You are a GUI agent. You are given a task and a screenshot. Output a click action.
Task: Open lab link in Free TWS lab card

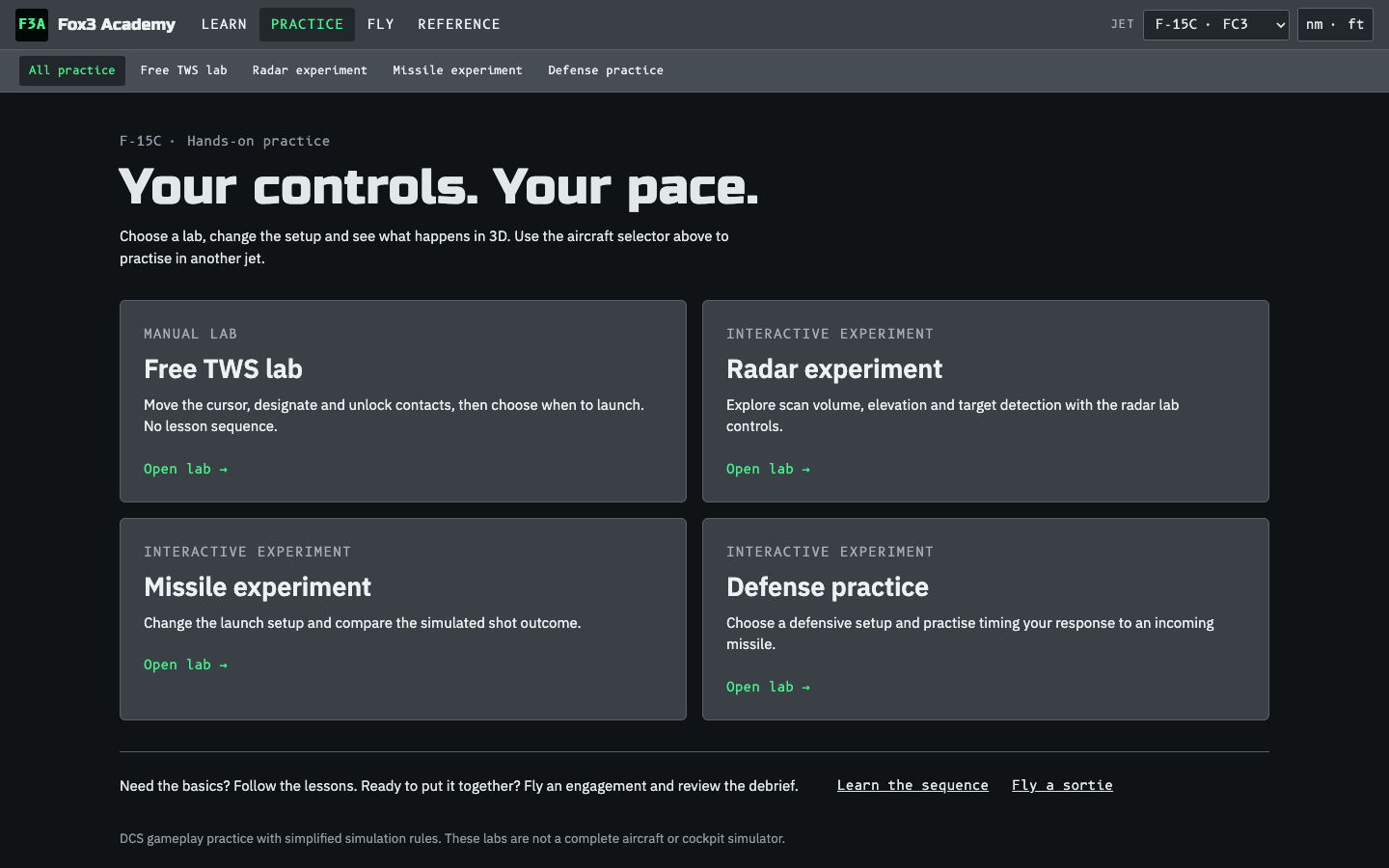tap(186, 469)
